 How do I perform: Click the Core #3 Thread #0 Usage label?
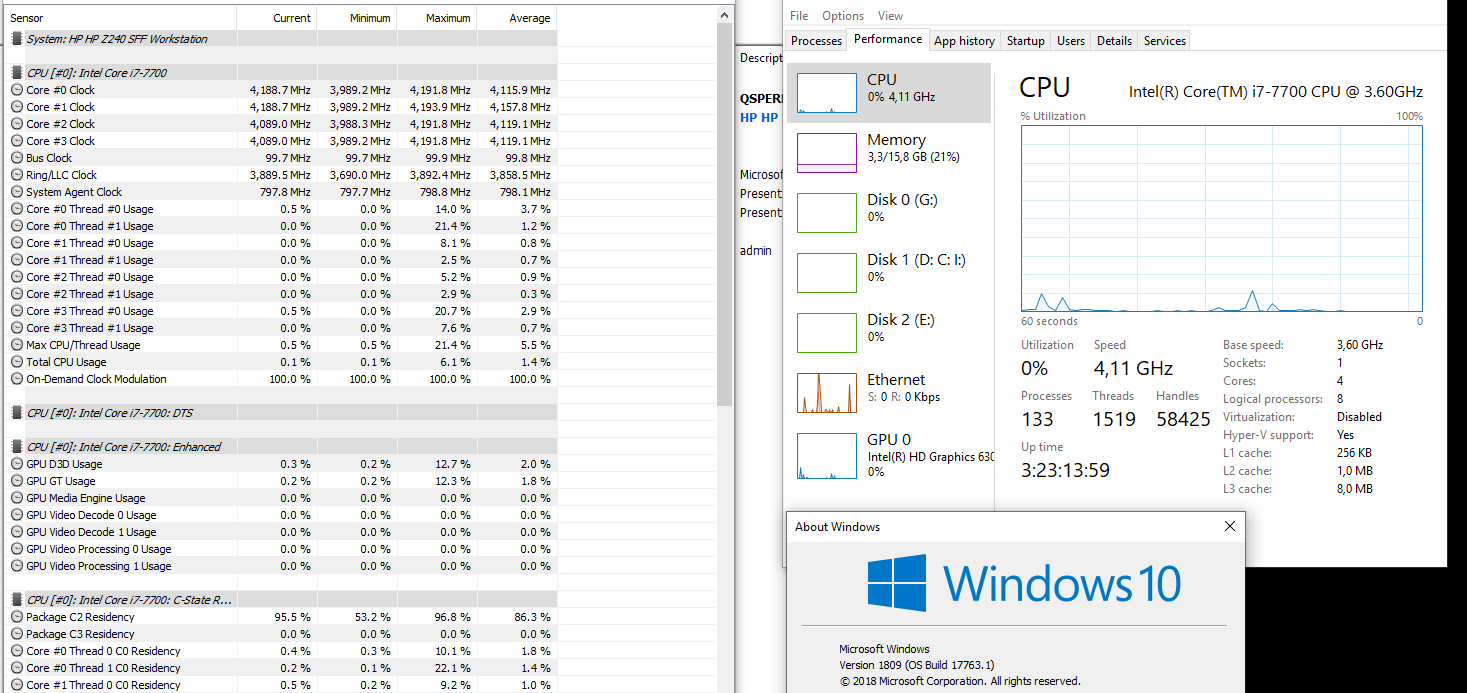pos(90,311)
